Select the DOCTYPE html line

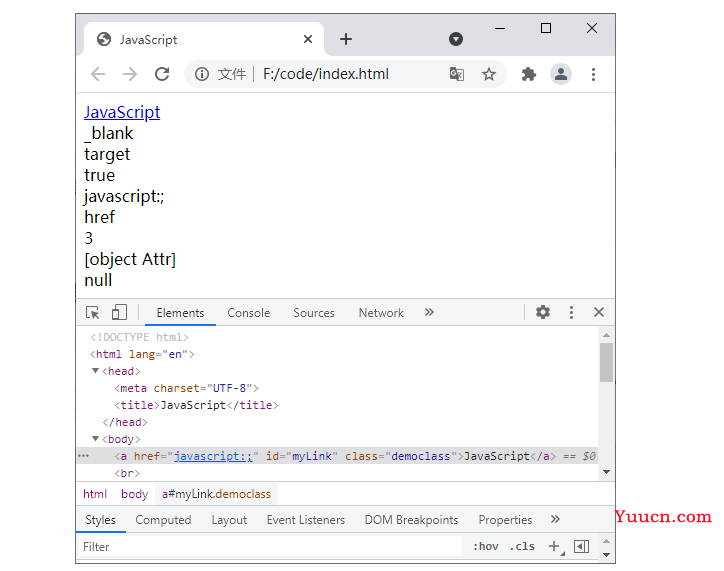click(139, 337)
